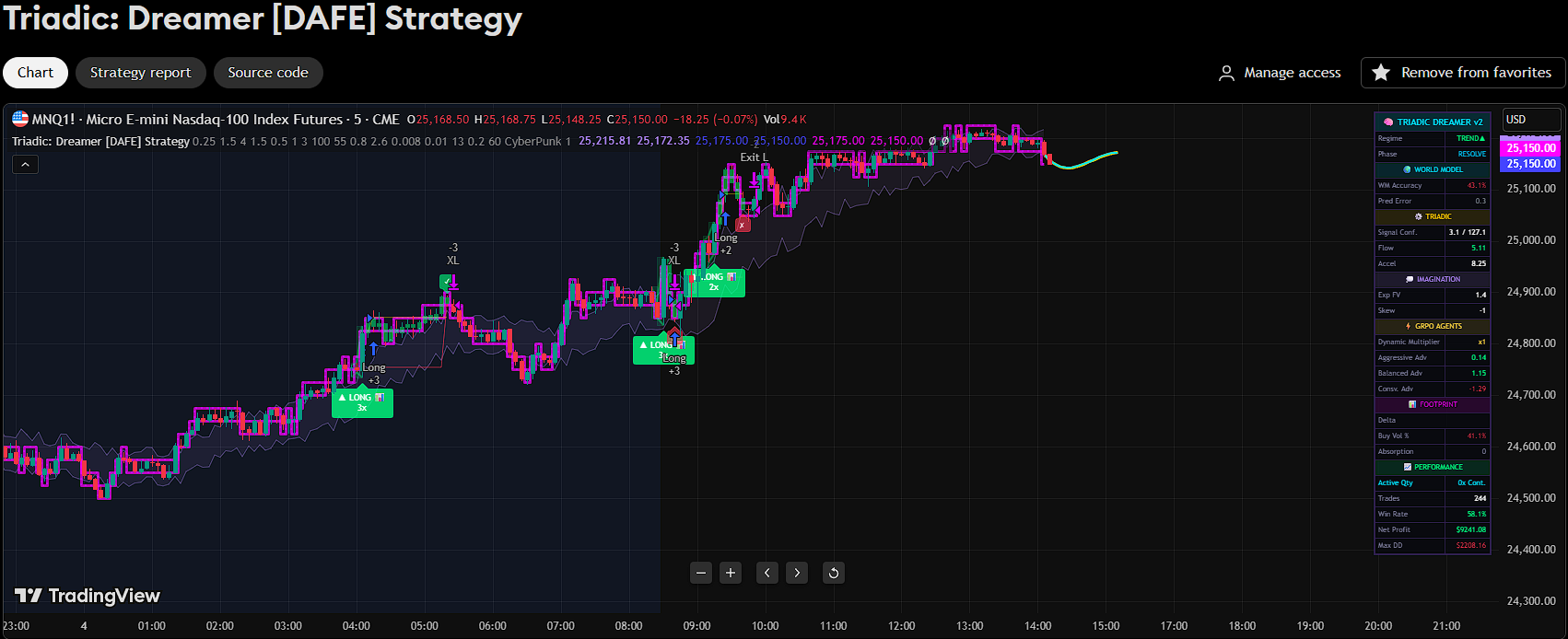Image resolution: width=1568 pixels, height=639 pixels.
Task: Reset the chart view with the circular arrow icon
Action: pyautogui.click(x=834, y=573)
